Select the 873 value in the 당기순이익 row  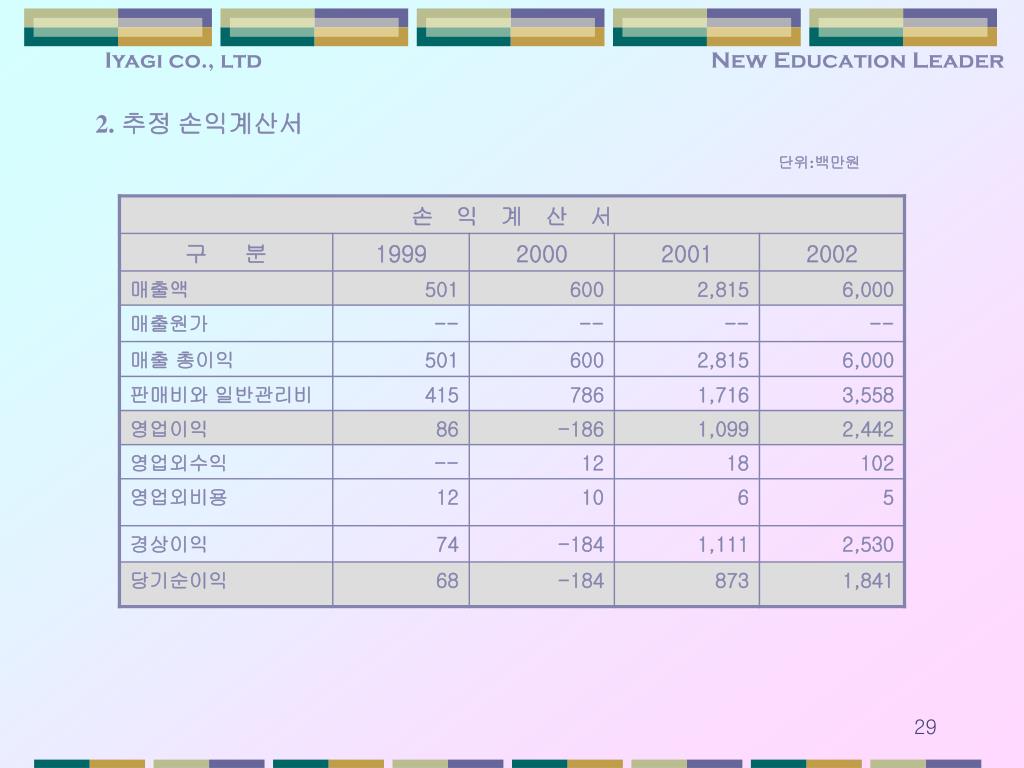pyautogui.click(x=731, y=581)
